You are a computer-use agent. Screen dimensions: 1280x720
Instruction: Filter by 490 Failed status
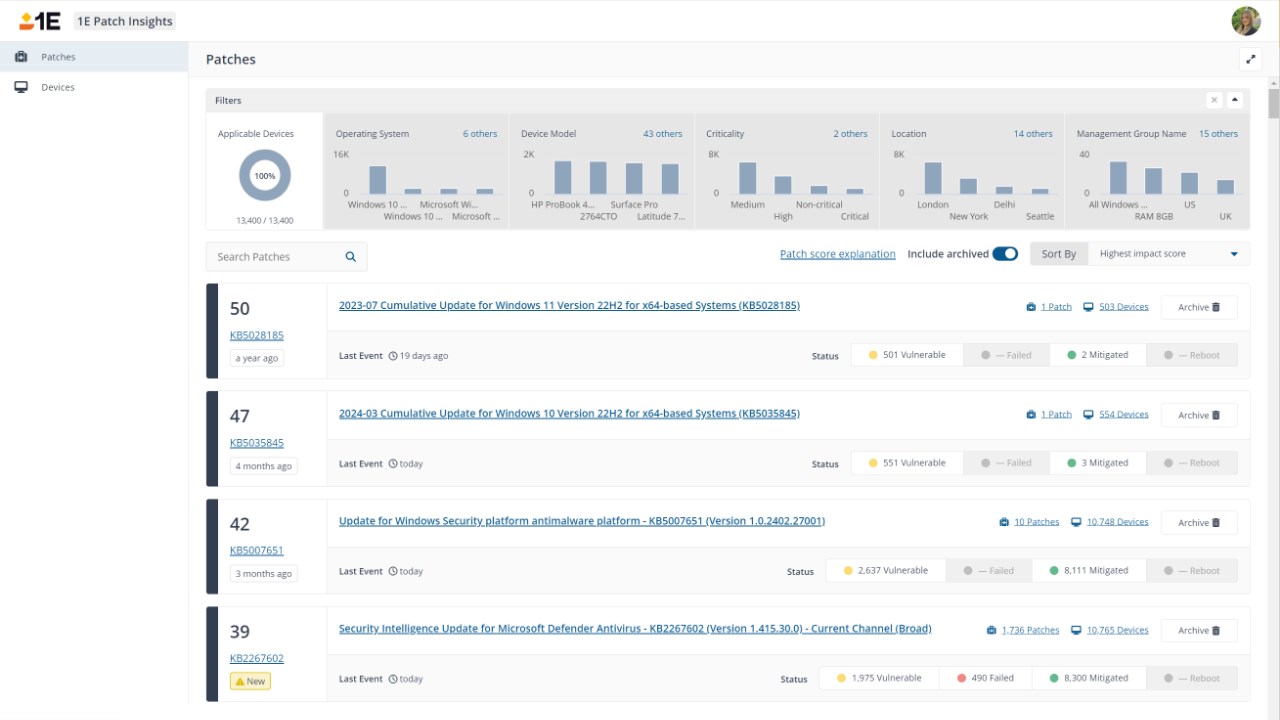click(x=985, y=678)
